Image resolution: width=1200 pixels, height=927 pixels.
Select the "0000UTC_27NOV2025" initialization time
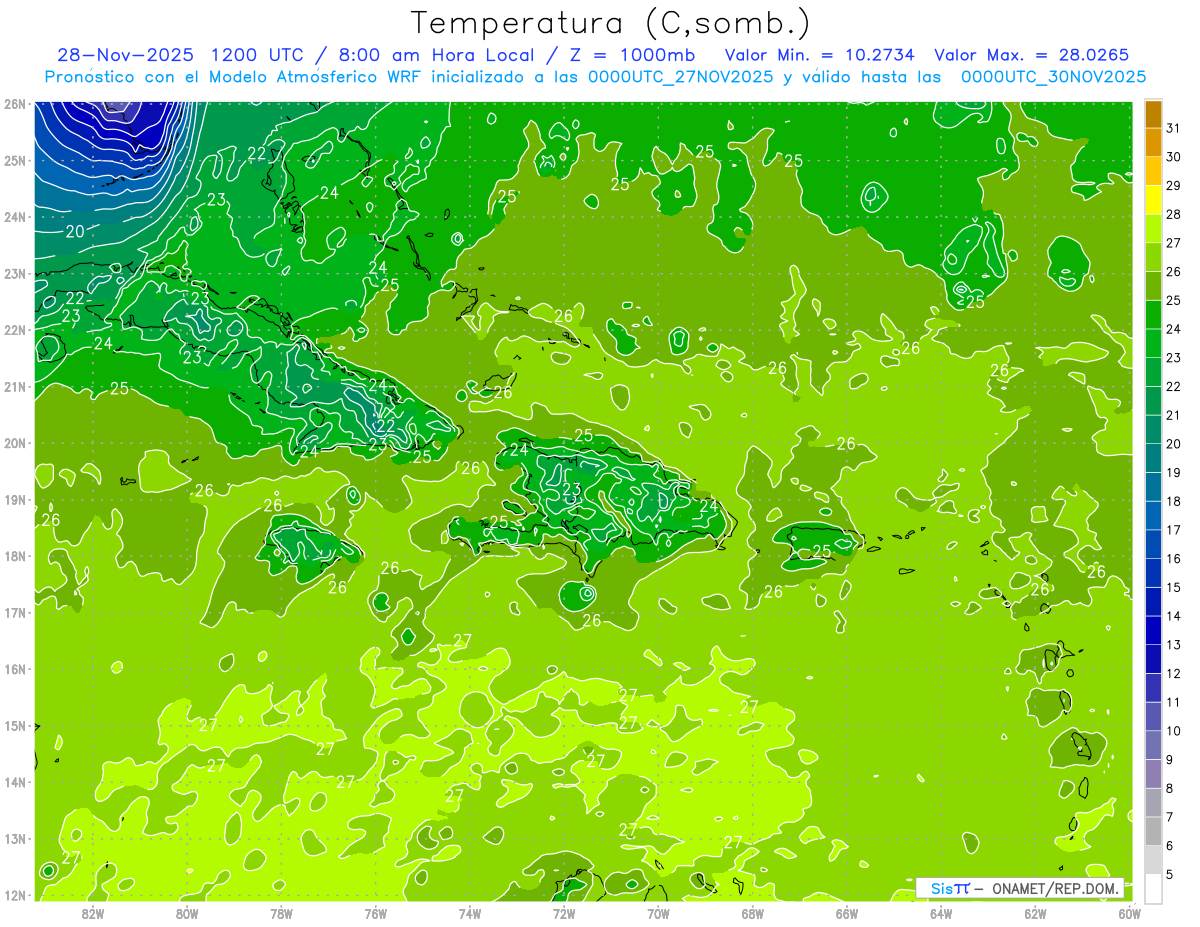pyautogui.click(x=680, y=76)
